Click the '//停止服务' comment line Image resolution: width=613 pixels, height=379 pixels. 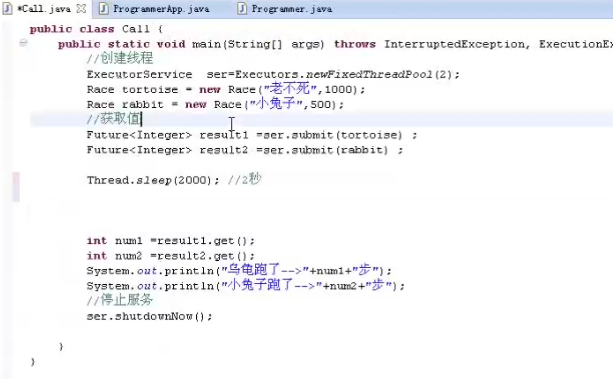click(x=120, y=300)
